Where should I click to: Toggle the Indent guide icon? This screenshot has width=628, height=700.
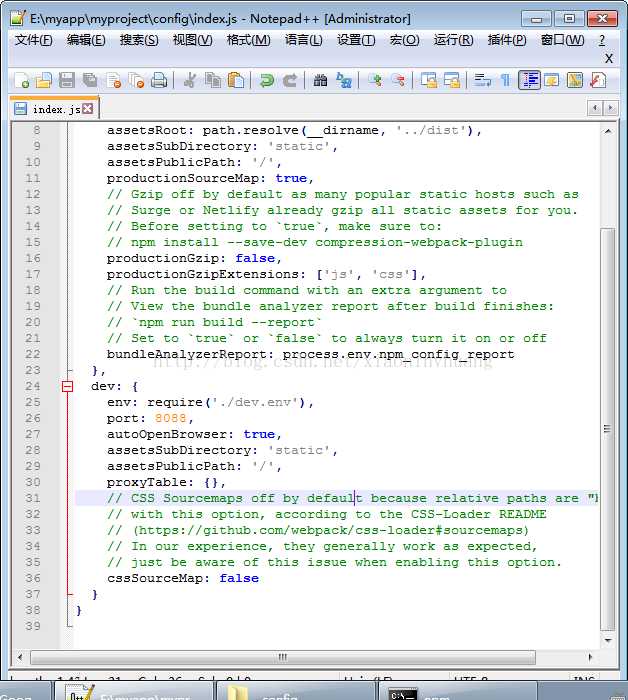click(x=529, y=80)
